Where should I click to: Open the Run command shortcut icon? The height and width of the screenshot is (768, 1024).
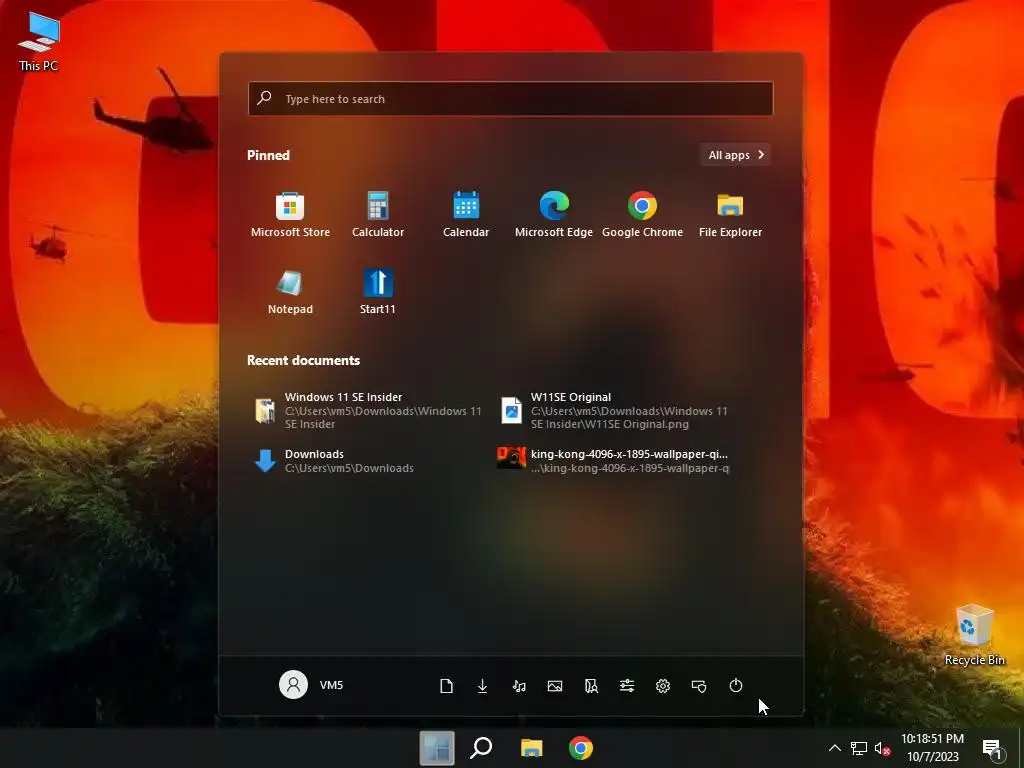coord(699,686)
